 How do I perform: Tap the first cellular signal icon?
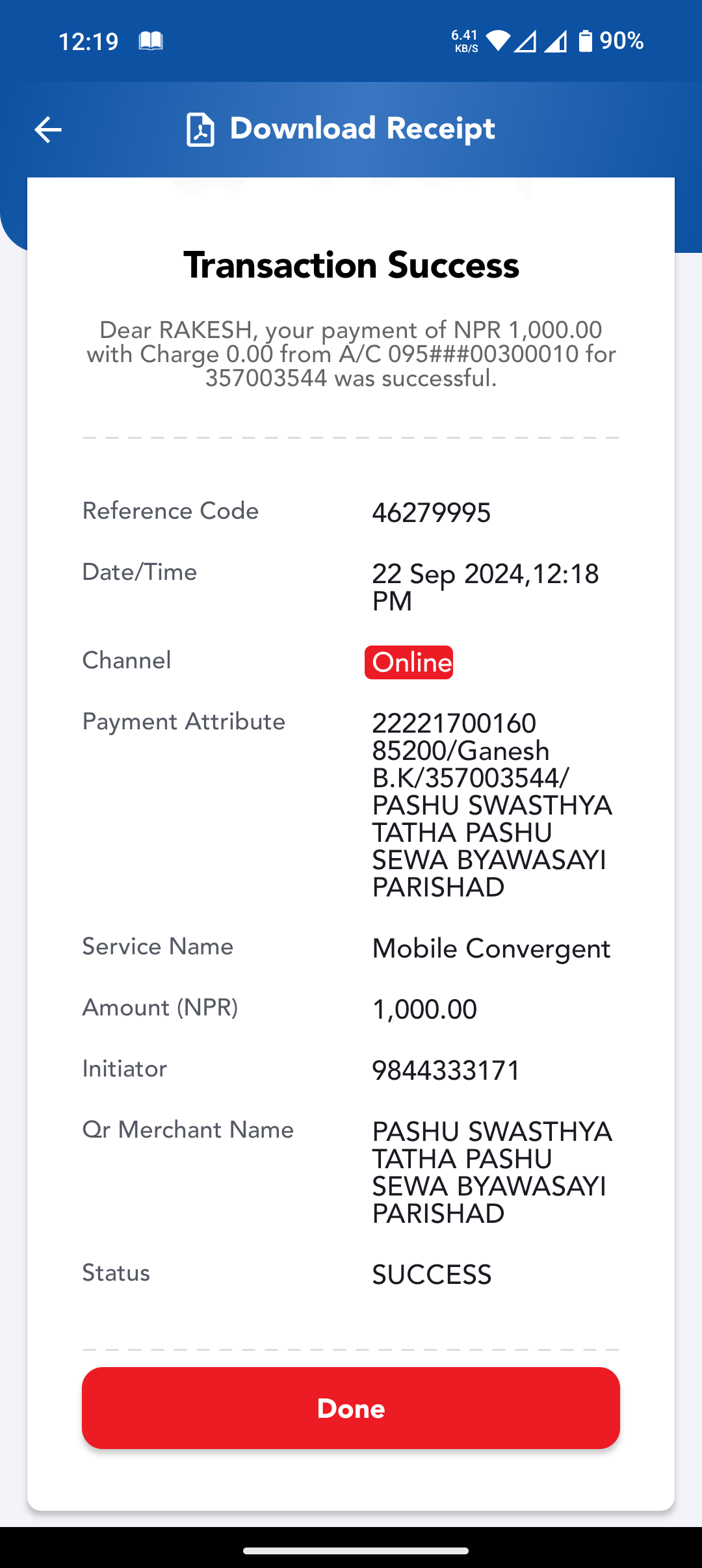pos(525,42)
